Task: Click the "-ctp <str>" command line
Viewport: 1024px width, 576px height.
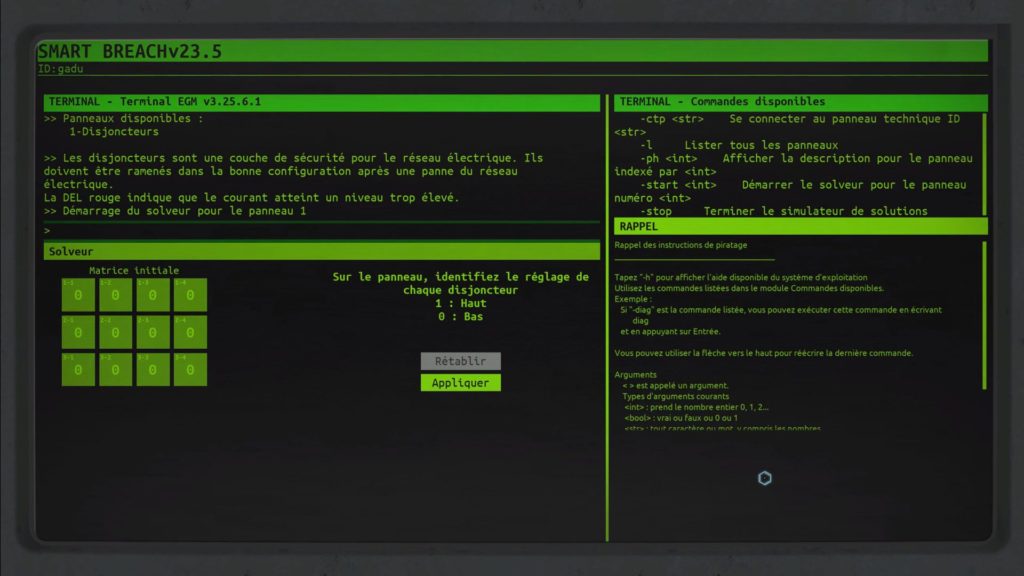Action: (787, 125)
